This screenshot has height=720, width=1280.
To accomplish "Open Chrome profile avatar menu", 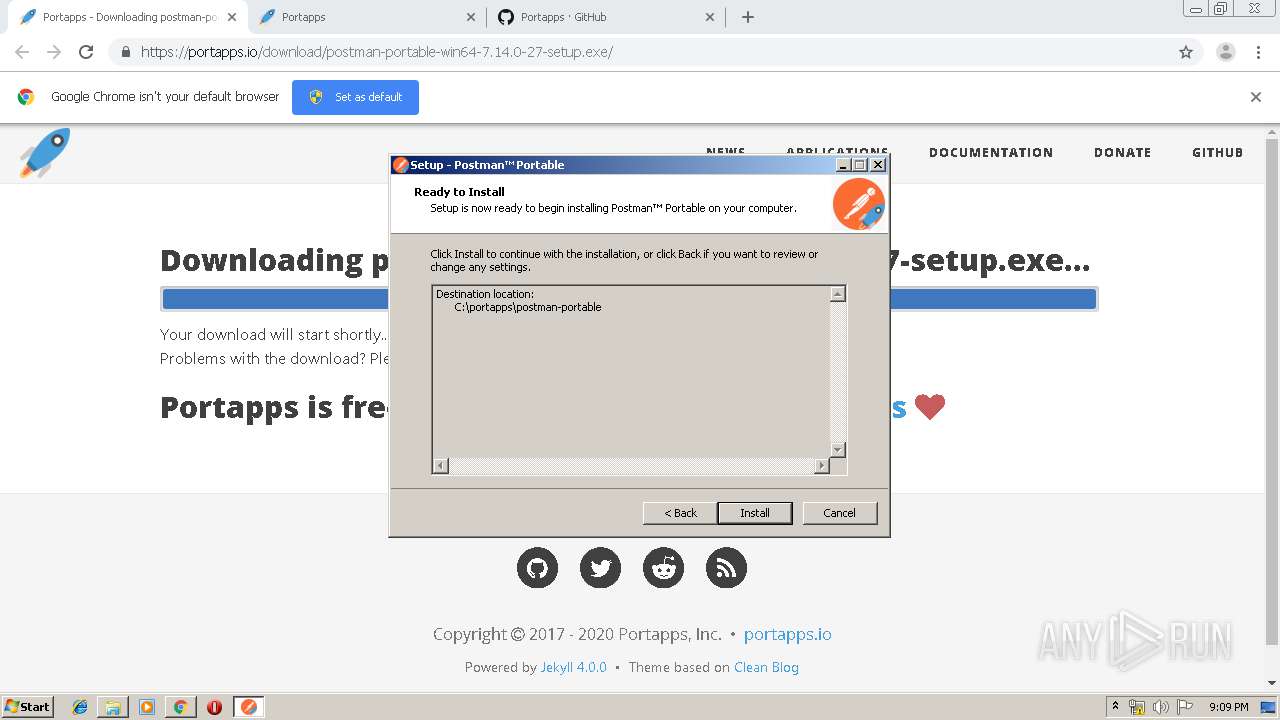I will tap(1226, 52).
